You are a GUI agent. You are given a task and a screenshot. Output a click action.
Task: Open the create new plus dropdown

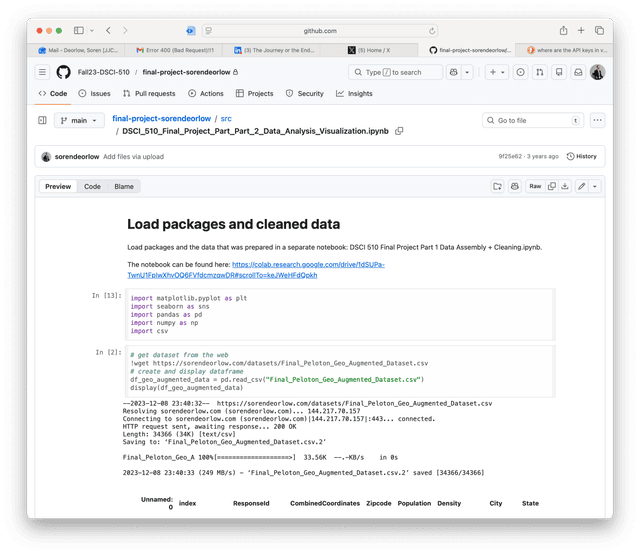coord(496,72)
